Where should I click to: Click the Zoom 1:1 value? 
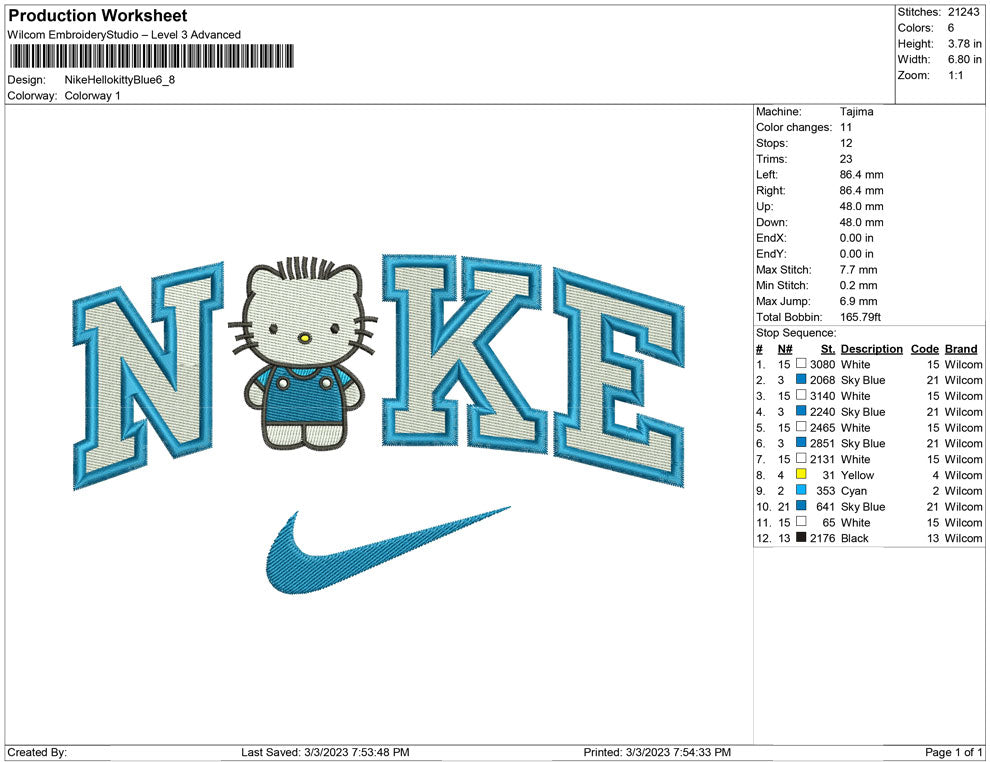[x=955, y=75]
